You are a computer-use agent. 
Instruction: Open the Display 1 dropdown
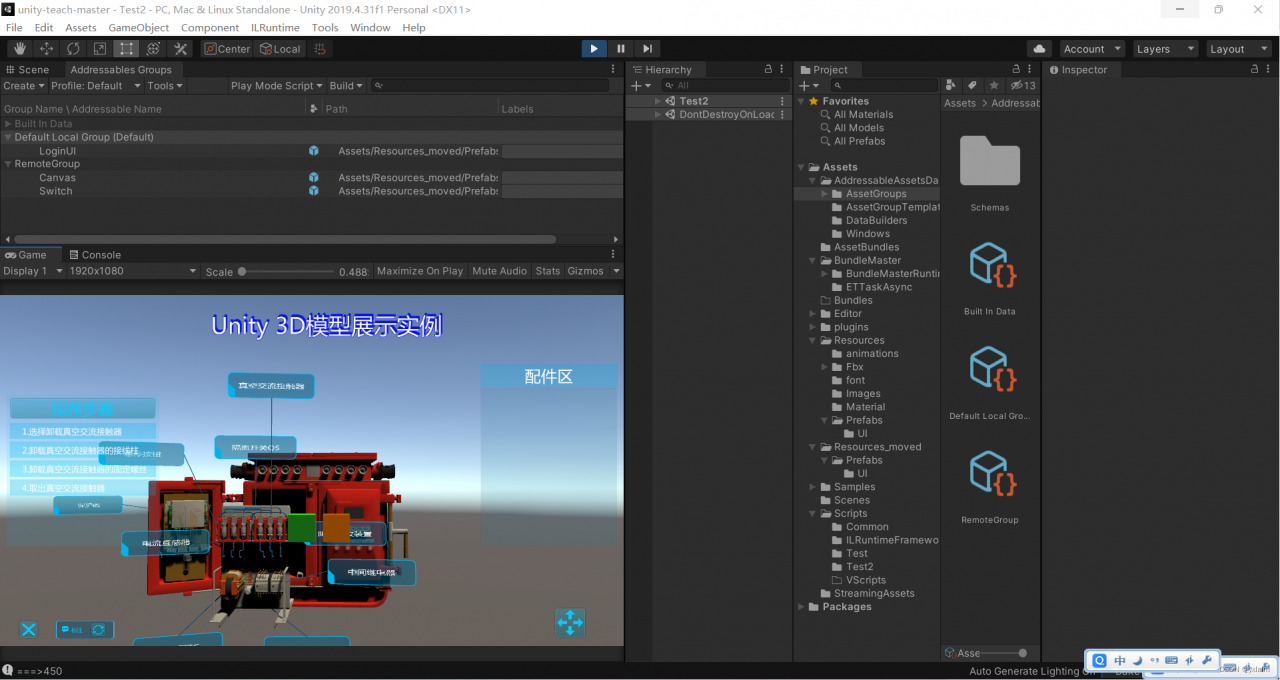pos(32,271)
